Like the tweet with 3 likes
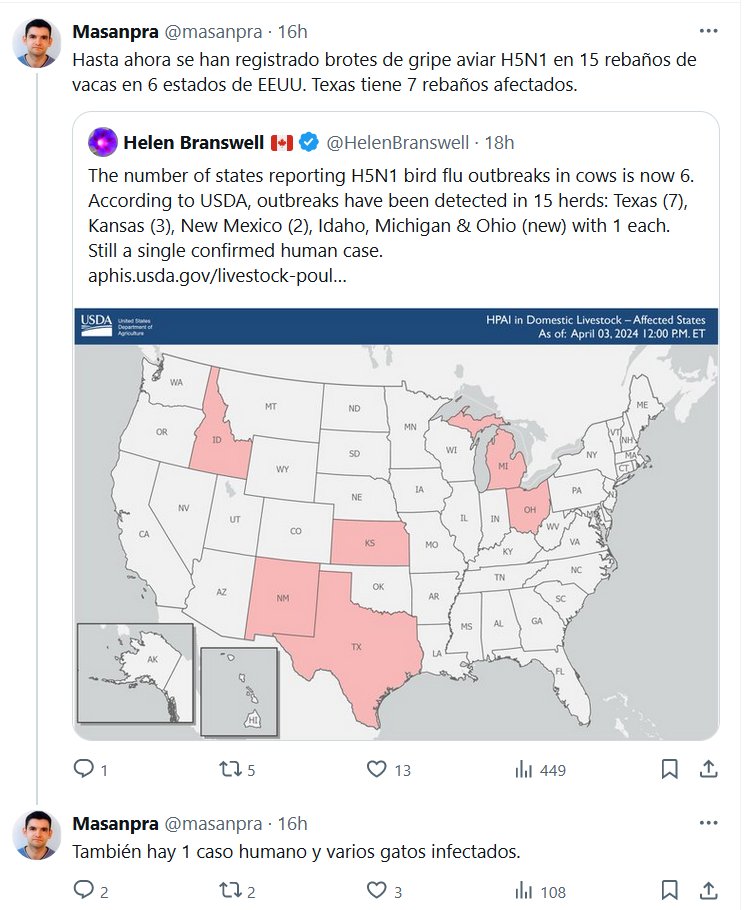Viewport: 748px width, 910px height. (377, 891)
